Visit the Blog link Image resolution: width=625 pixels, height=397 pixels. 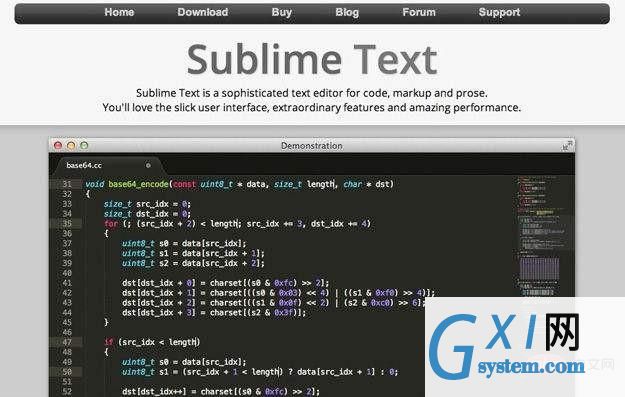pos(347,12)
